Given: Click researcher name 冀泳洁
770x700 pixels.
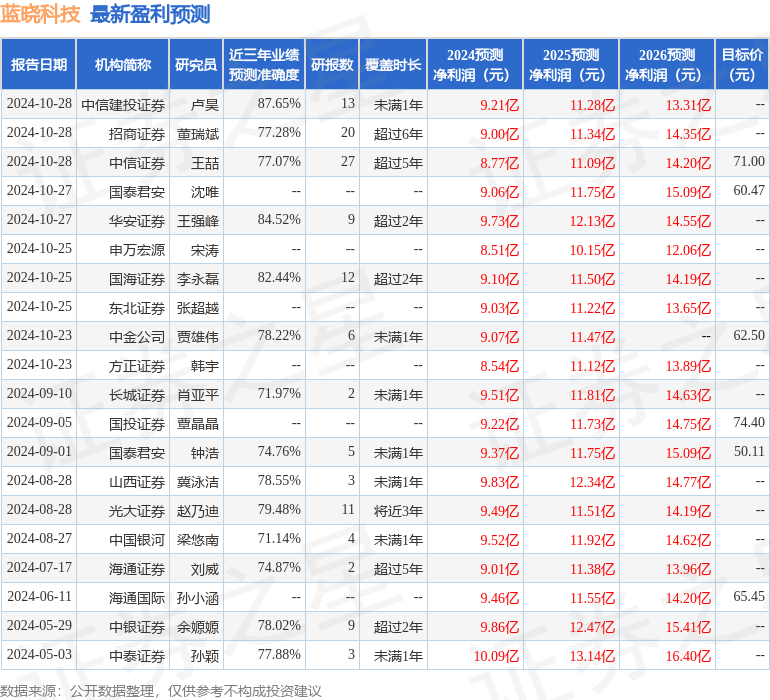Looking at the screenshot, I should [x=198, y=481].
